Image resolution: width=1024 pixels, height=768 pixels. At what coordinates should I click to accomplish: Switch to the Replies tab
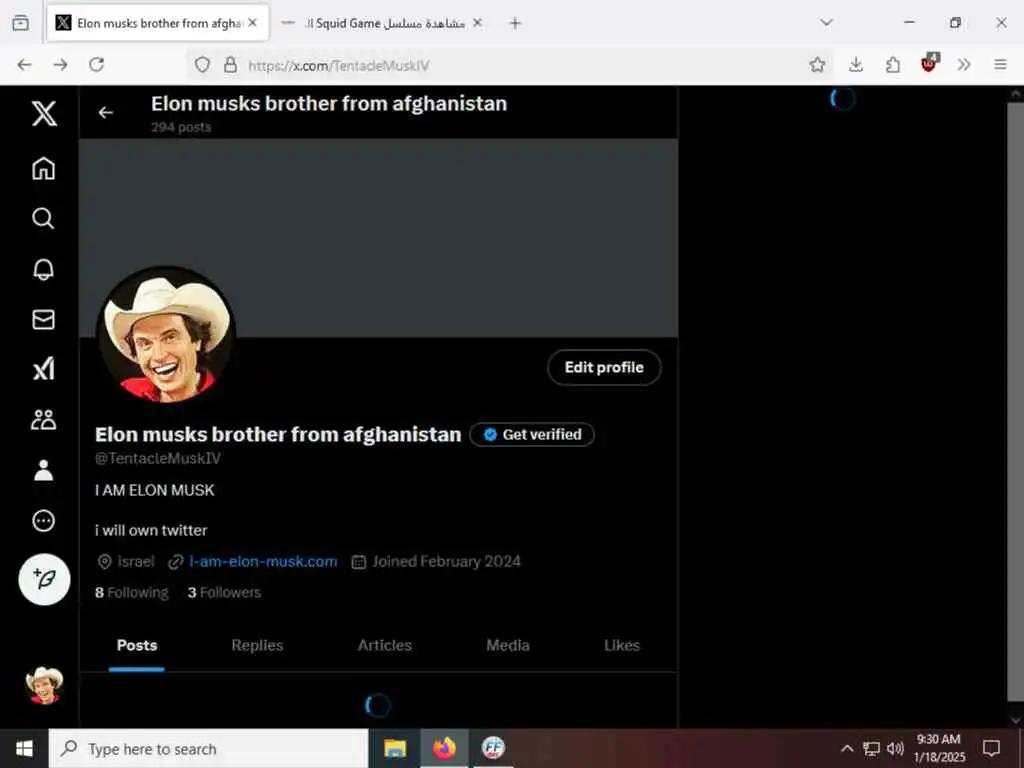pos(257,646)
